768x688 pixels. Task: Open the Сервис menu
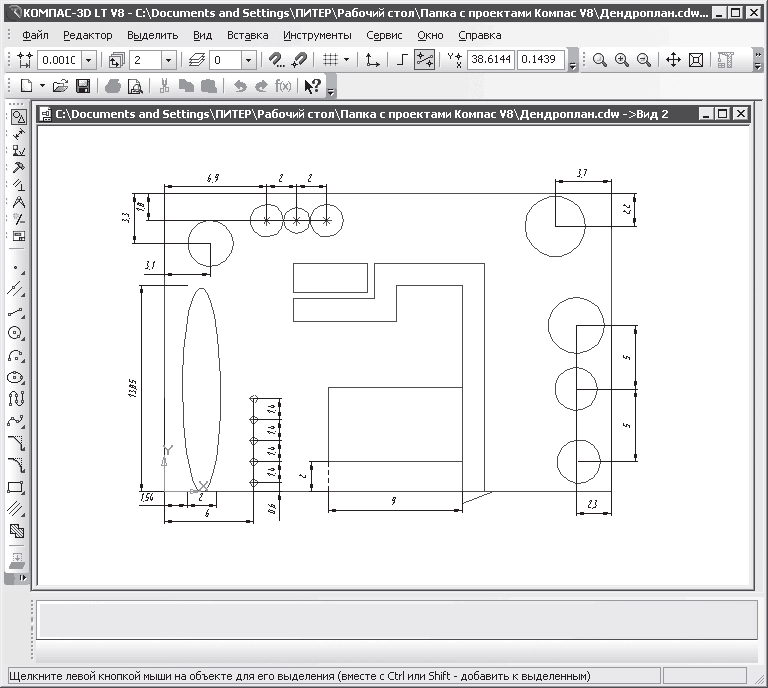[x=385, y=35]
